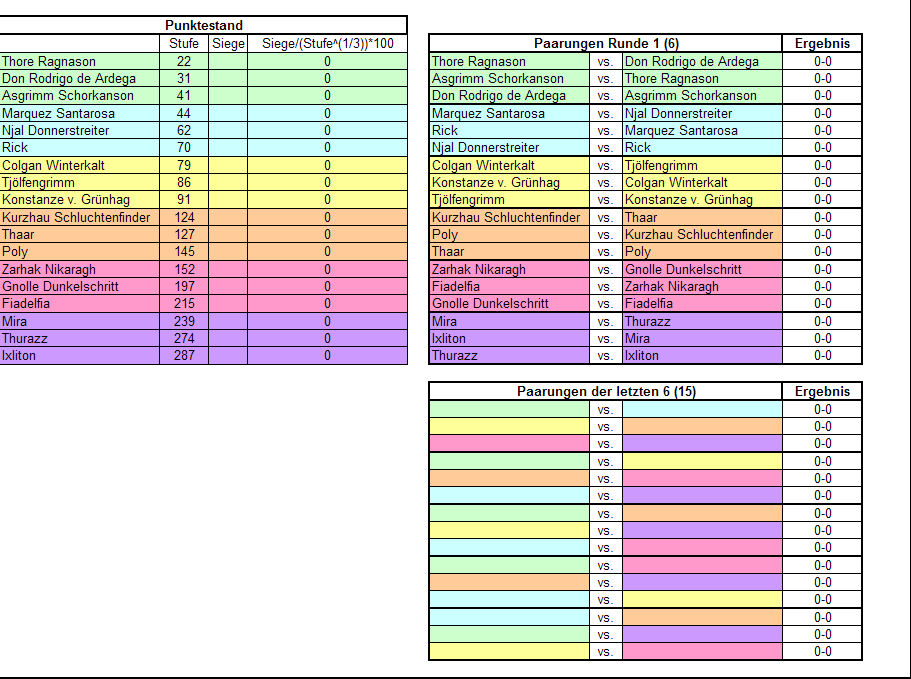Click the Punktestand table title cell
Image resolution: width=911 pixels, height=679 pixels.
pyautogui.click(x=204, y=25)
